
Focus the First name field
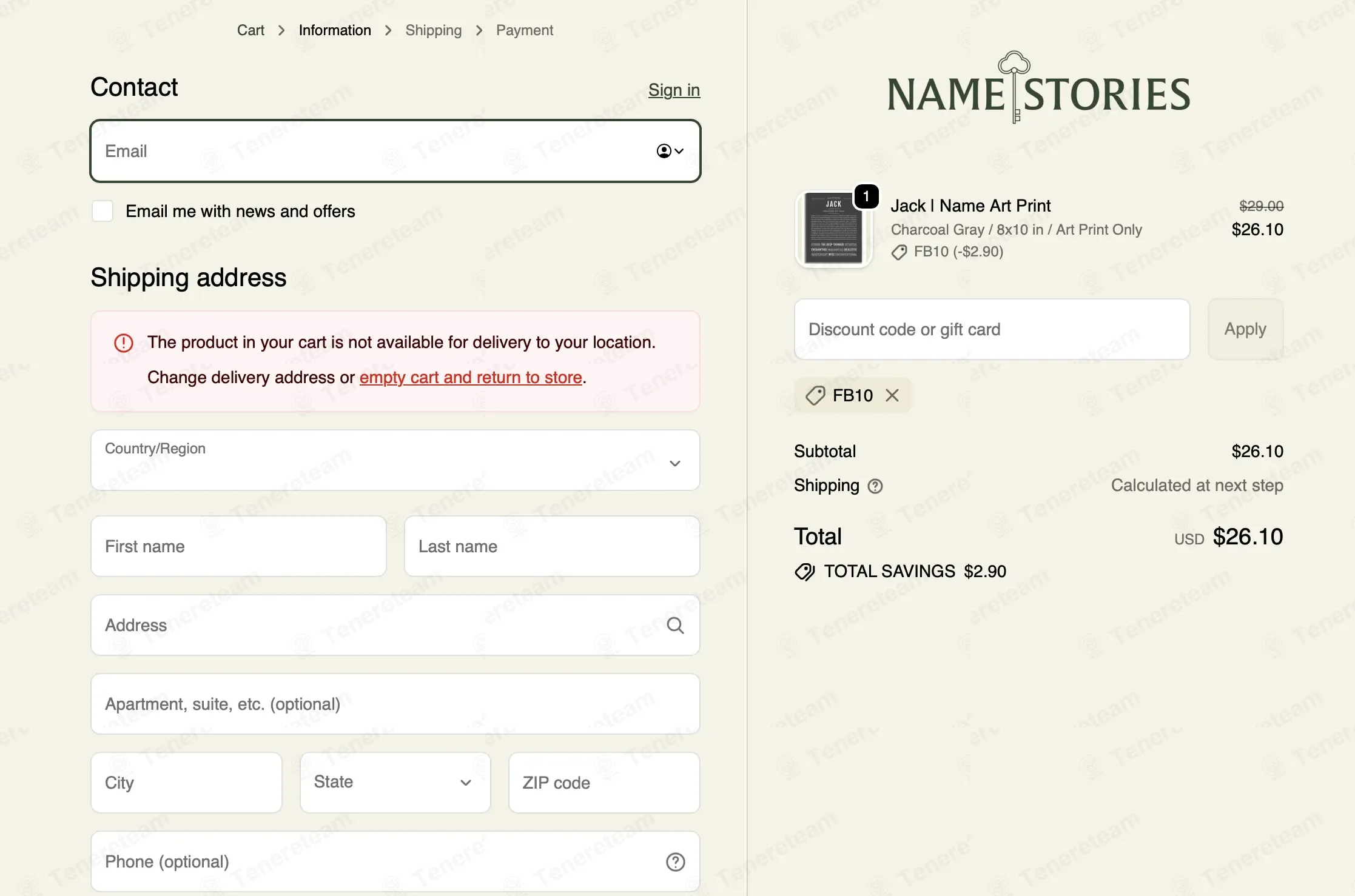tap(238, 546)
